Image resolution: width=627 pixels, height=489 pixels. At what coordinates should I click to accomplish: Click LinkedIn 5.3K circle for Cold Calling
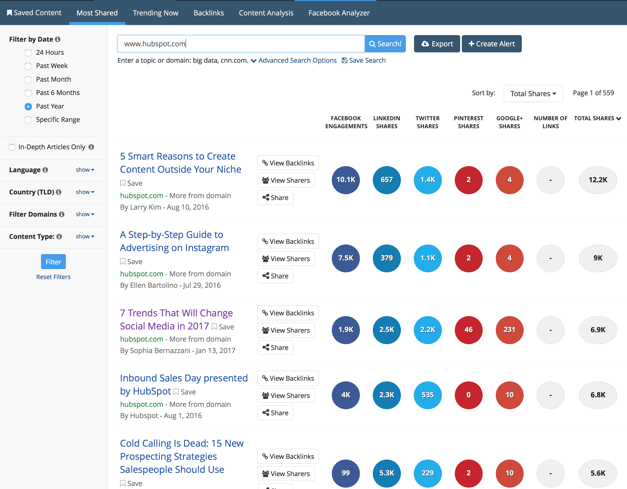pyautogui.click(x=387, y=473)
